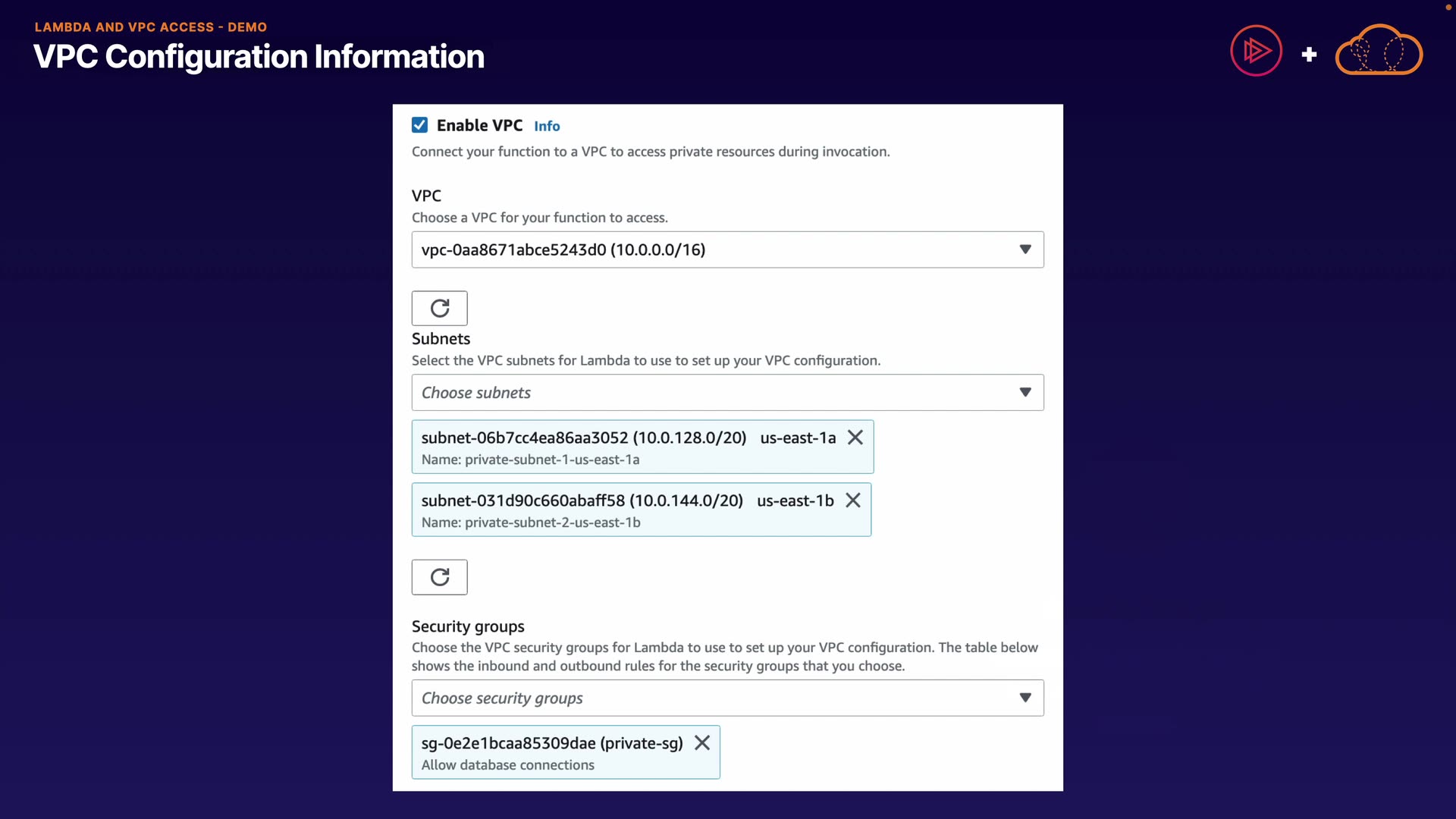Remove the us-east-1a subnet with its X

[x=855, y=438]
